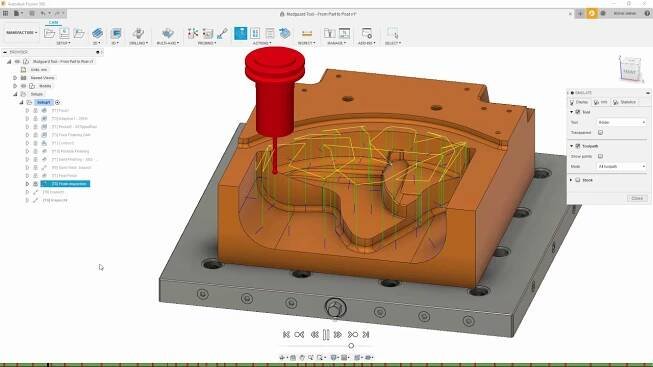Click the job status clock icon in the title bar
Image resolution: width=653 pixels, height=367 pixels.
tap(591, 13)
